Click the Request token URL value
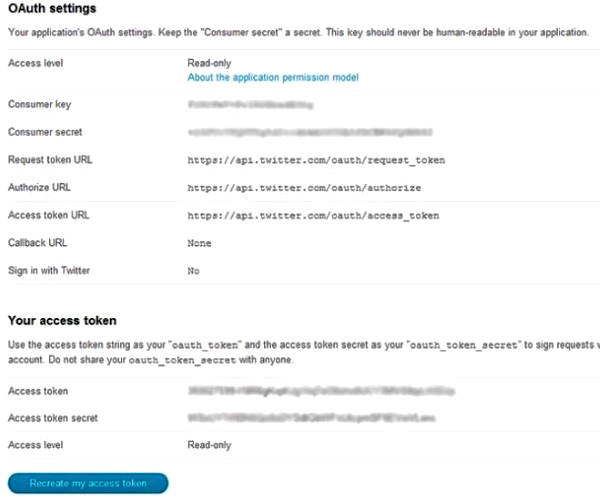The width and height of the screenshot is (600, 503). (316, 160)
